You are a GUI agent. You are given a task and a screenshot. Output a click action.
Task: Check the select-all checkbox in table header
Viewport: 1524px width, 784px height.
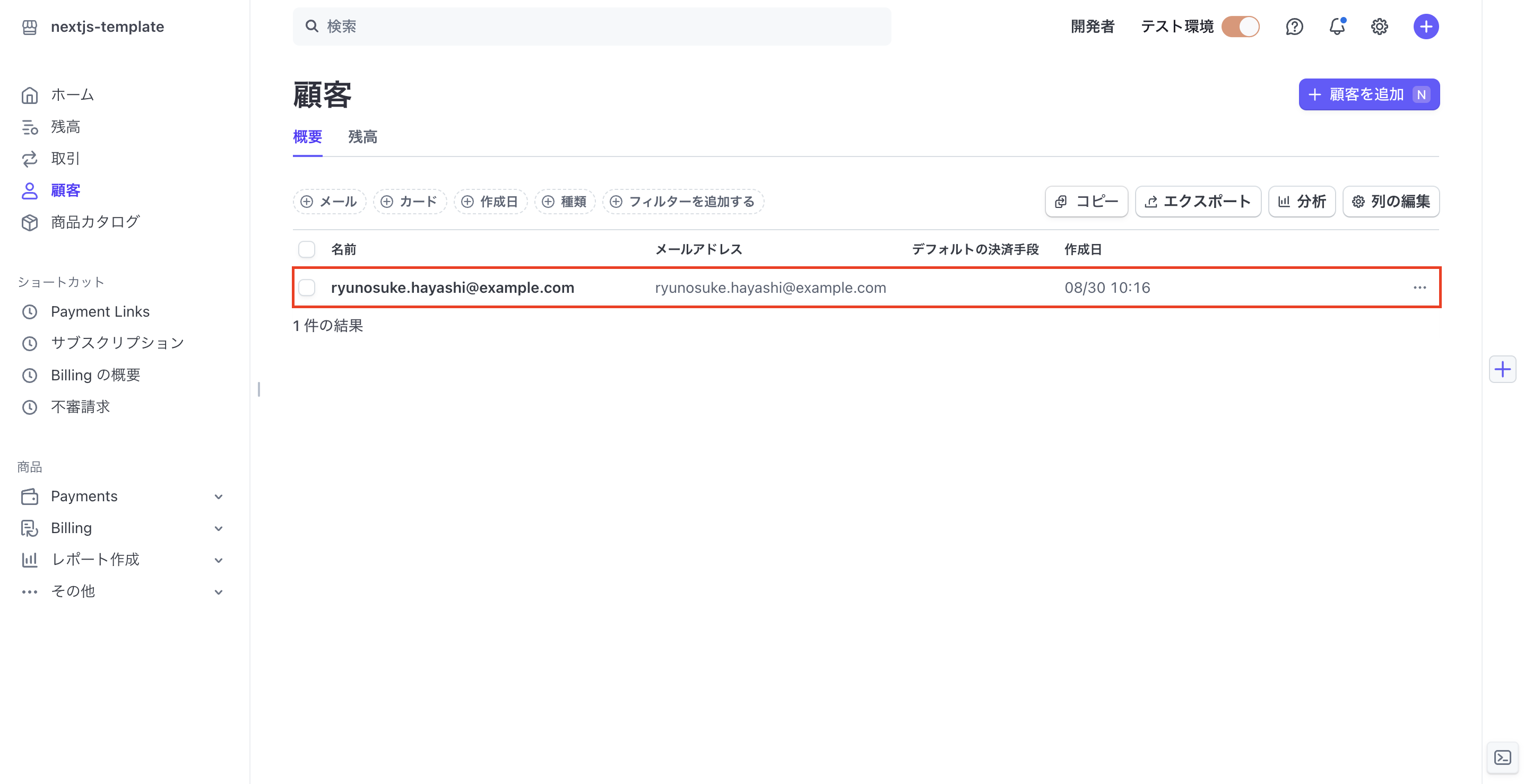(307, 249)
